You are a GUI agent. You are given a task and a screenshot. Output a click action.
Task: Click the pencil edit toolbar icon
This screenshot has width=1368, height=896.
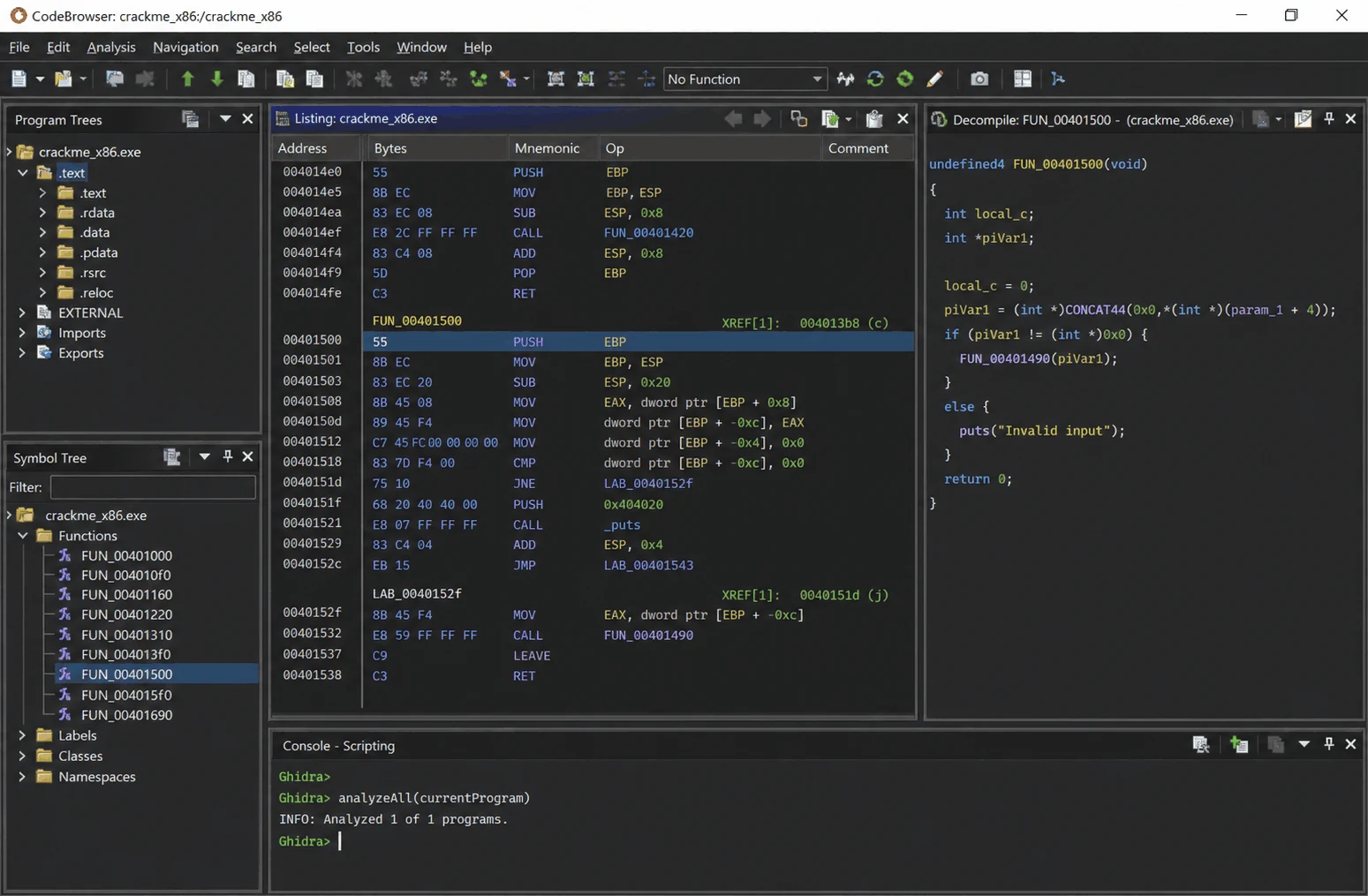click(934, 79)
